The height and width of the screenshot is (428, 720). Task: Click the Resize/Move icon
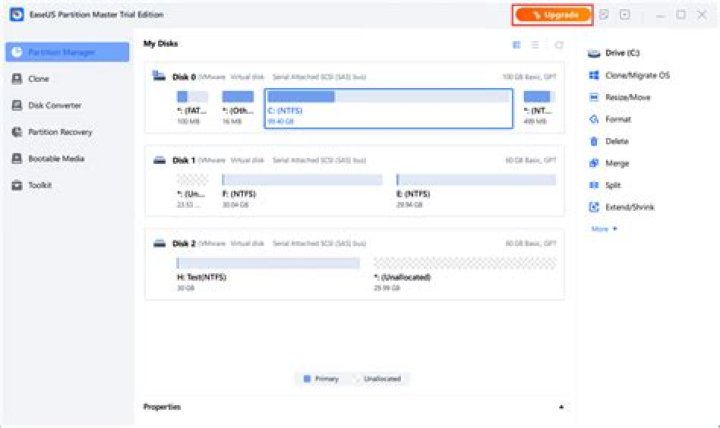[594, 97]
